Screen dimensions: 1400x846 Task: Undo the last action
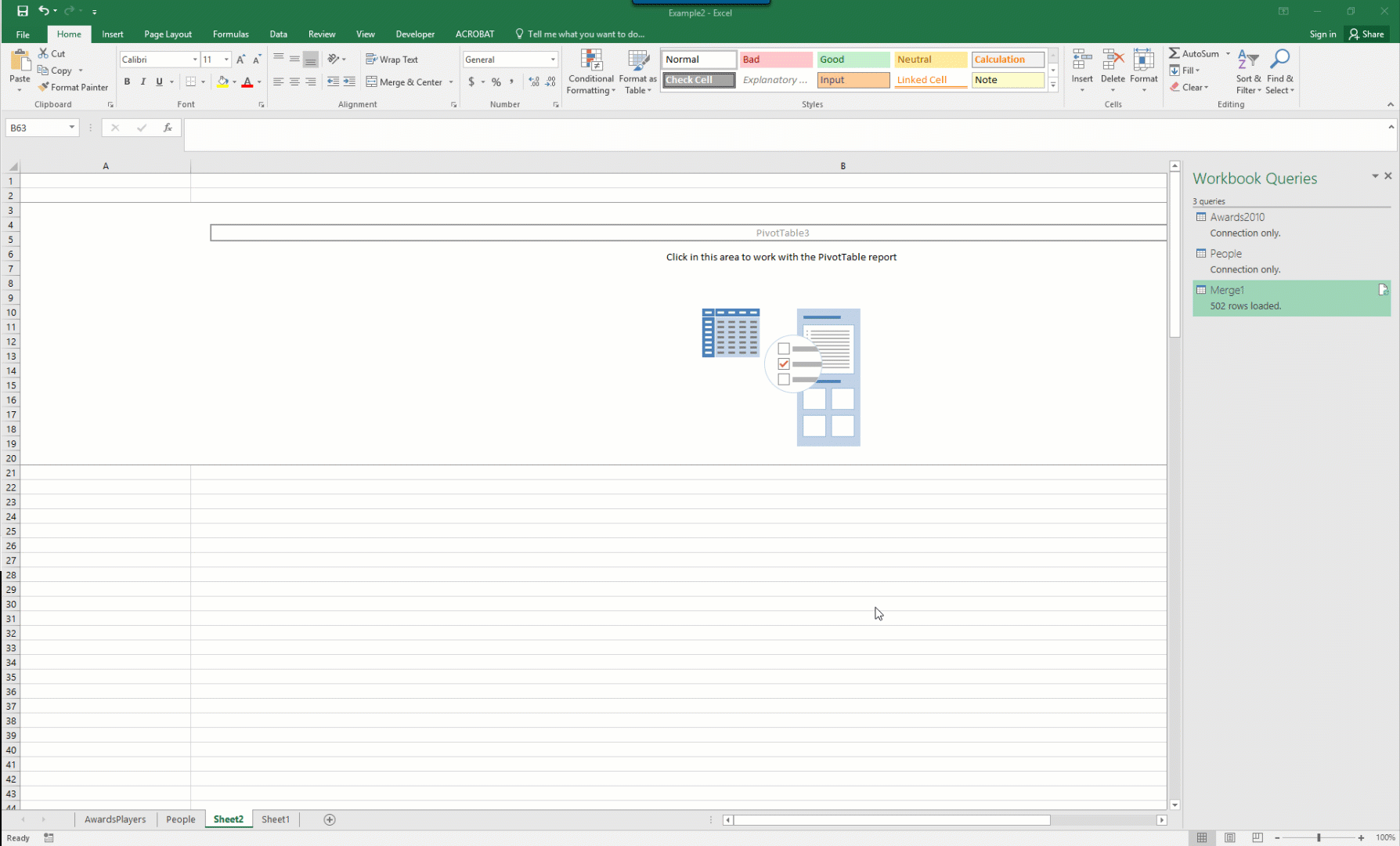(44, 11)
